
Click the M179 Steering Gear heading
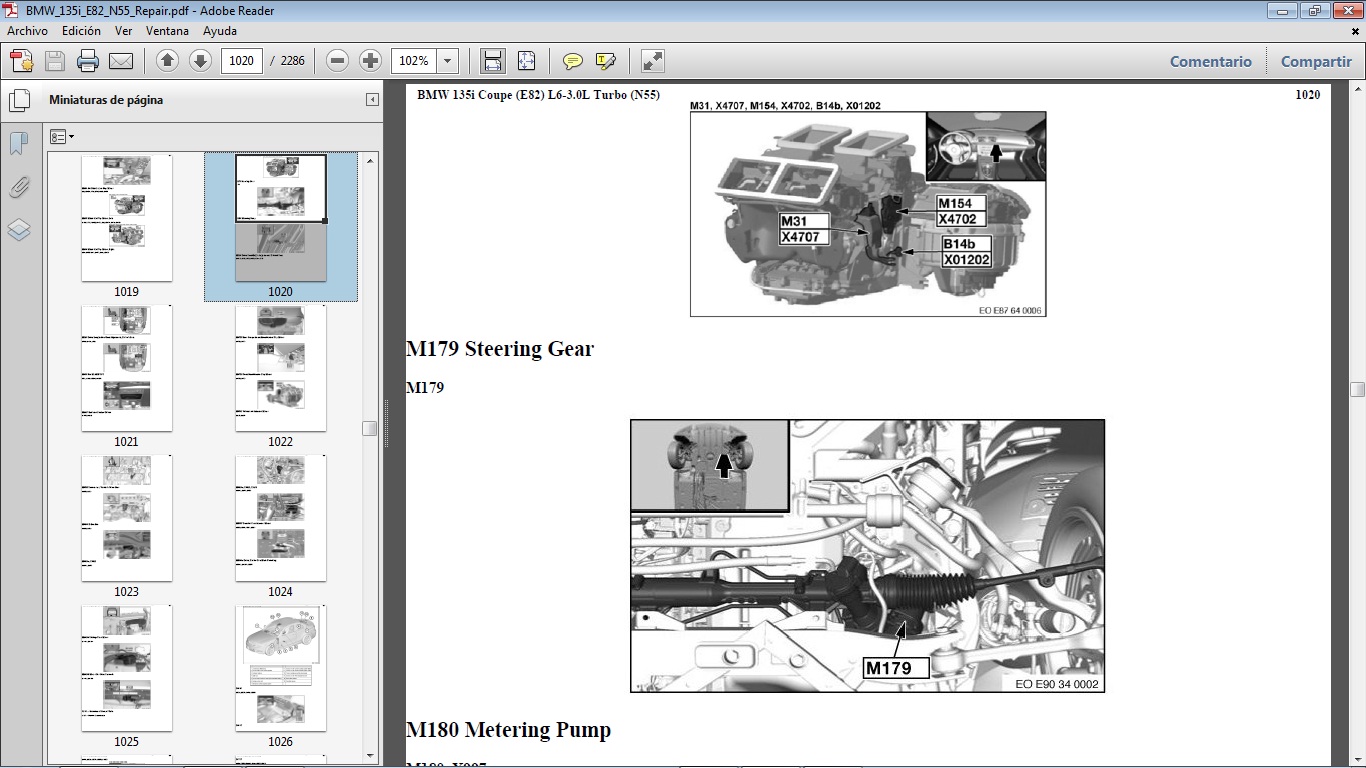coord(500,349)
